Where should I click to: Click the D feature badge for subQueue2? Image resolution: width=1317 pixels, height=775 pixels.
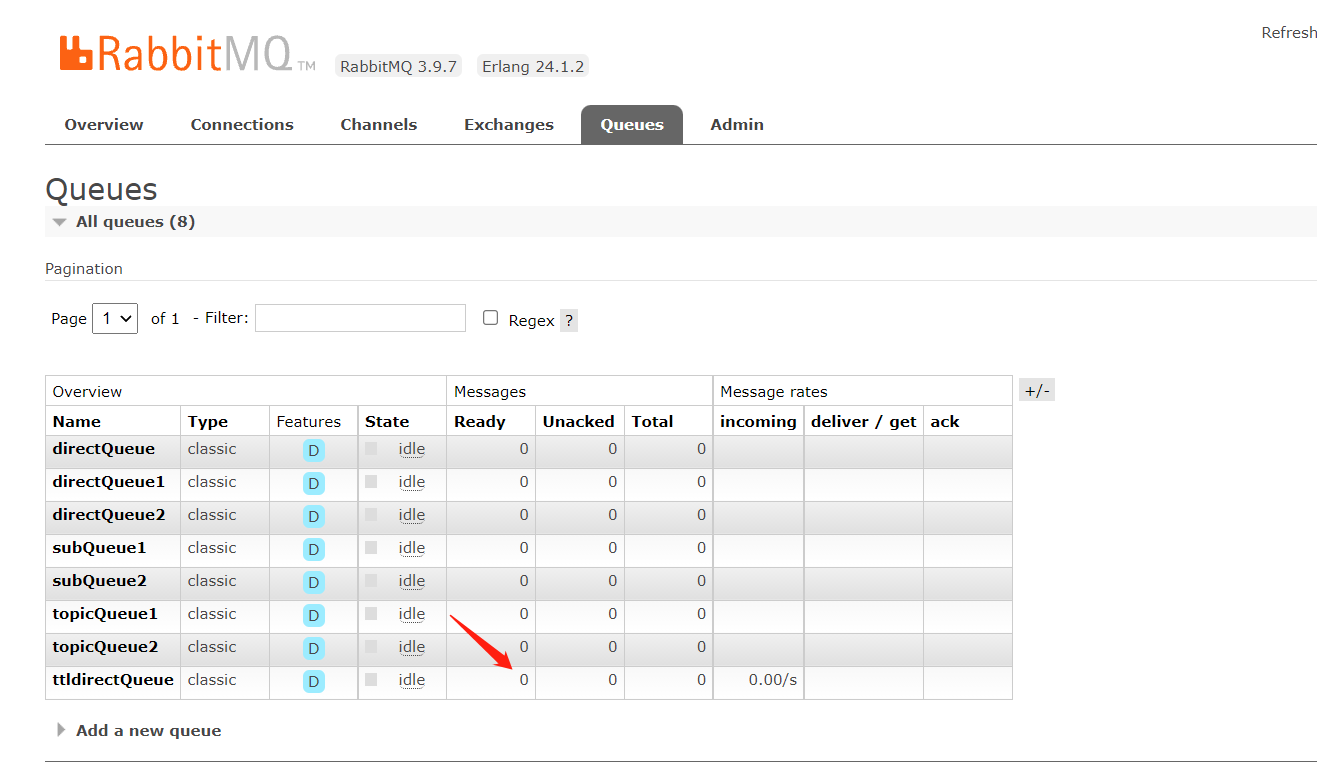coord(314,583)
